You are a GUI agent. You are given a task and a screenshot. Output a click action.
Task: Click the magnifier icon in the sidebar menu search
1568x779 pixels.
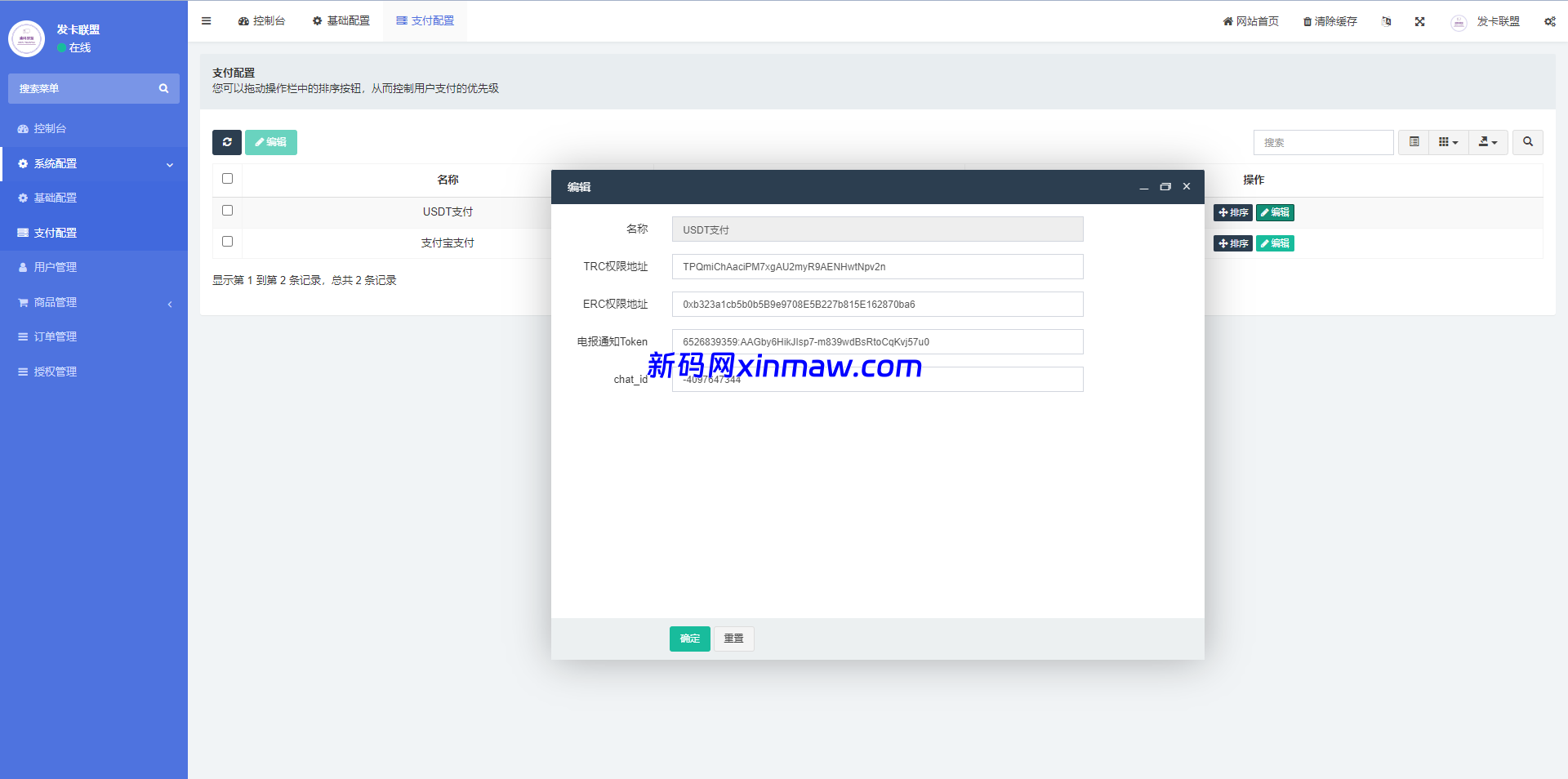(x=163, y=89)
